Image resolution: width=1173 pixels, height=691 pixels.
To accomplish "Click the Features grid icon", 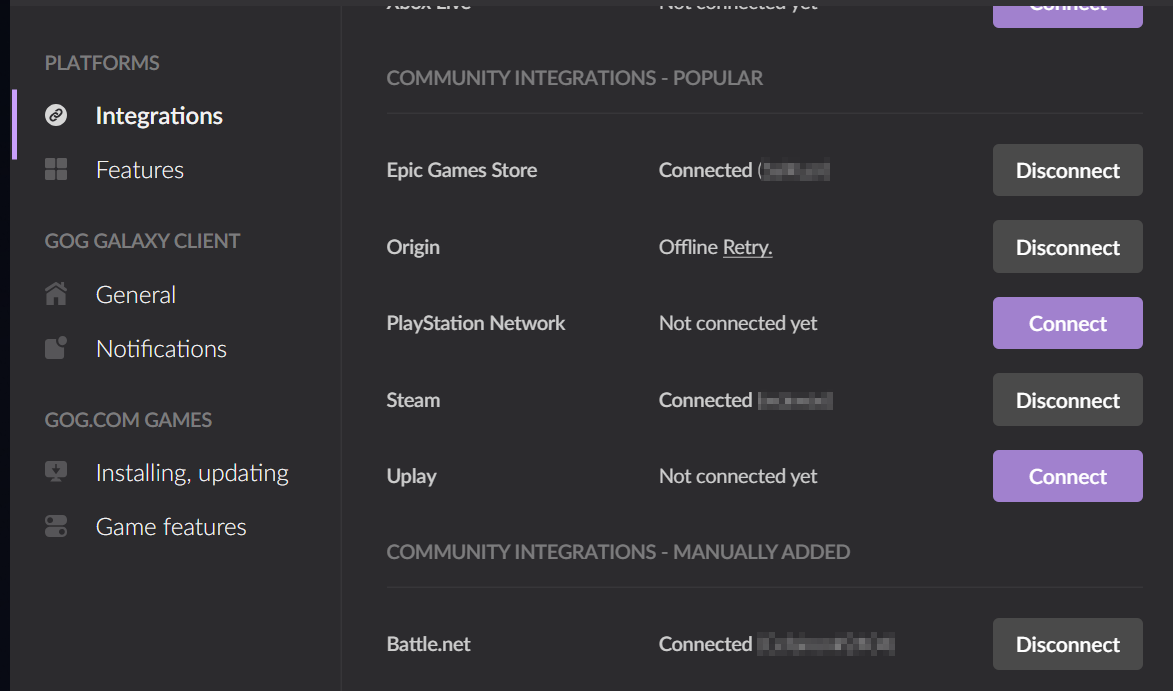I will coord(56,170).
